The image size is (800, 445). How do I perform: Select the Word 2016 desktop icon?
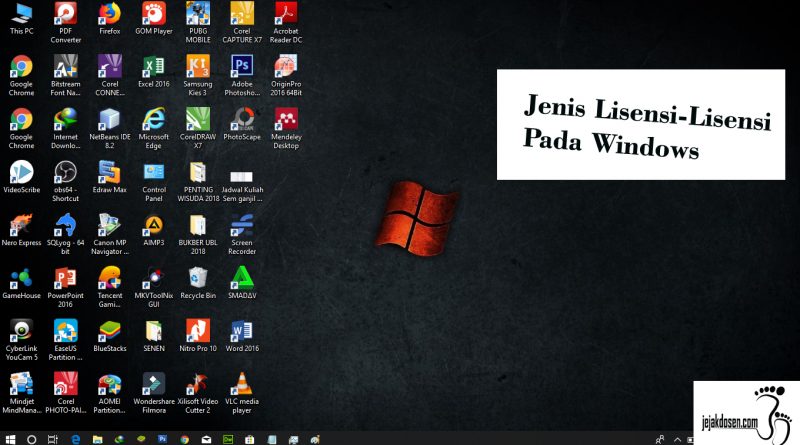(x=242, y=336)
